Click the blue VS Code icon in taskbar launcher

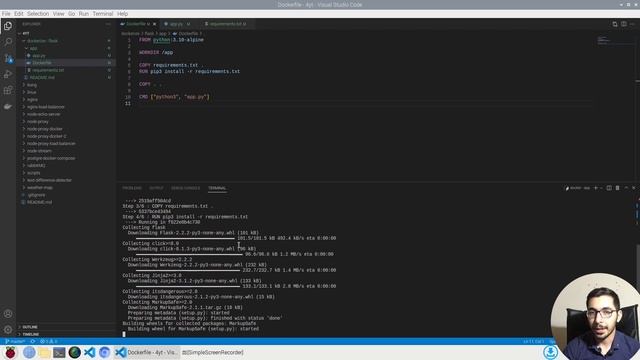click(90, 352)
